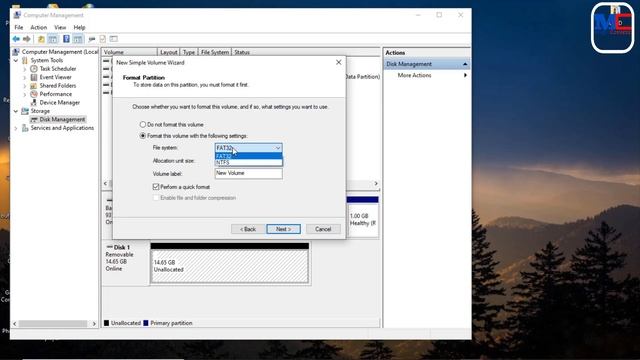Click the Volume column header
Screen dimensions: 640x360
tap(129, 52)
